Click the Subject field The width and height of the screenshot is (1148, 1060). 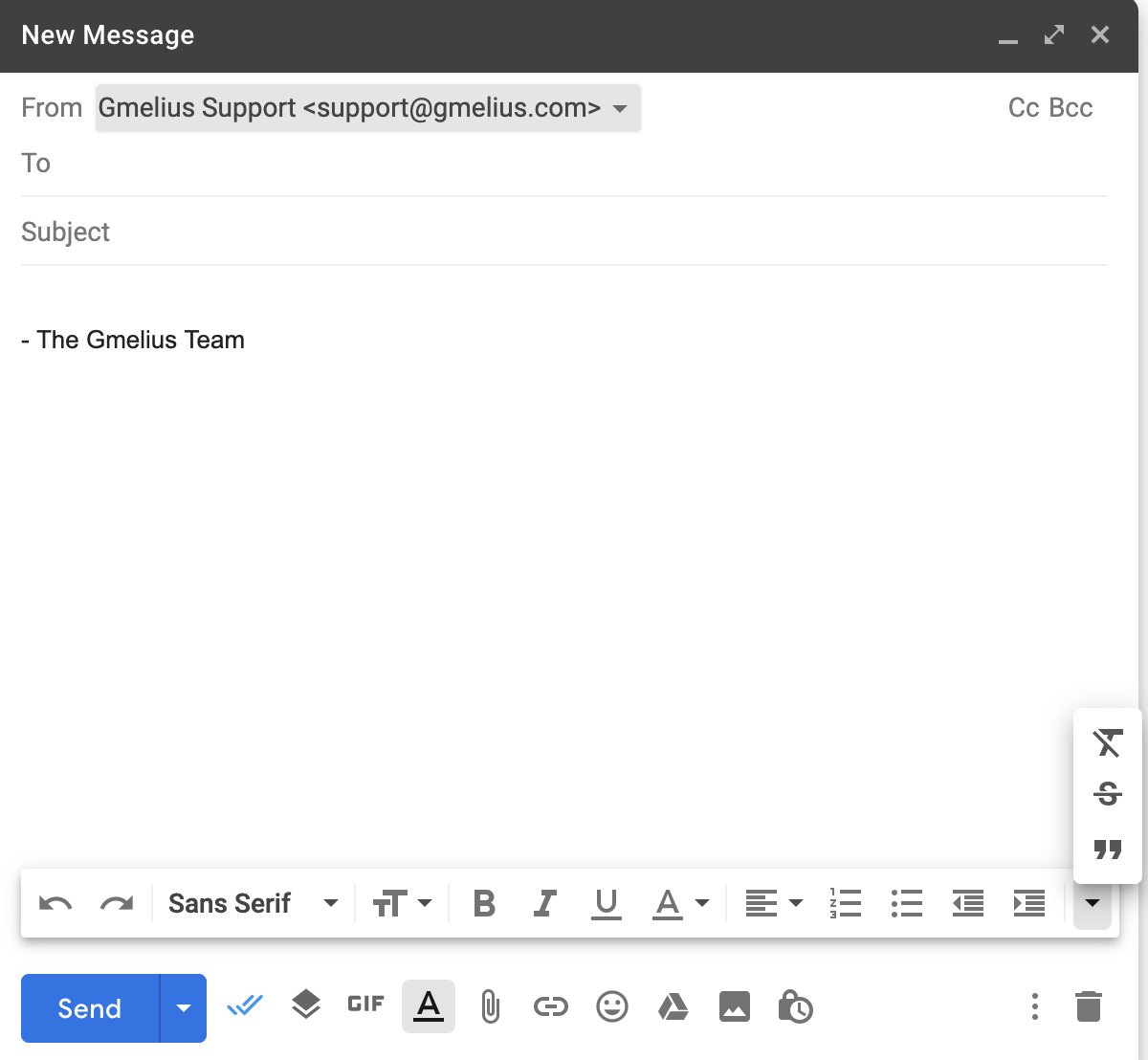[x=564, y=232]
